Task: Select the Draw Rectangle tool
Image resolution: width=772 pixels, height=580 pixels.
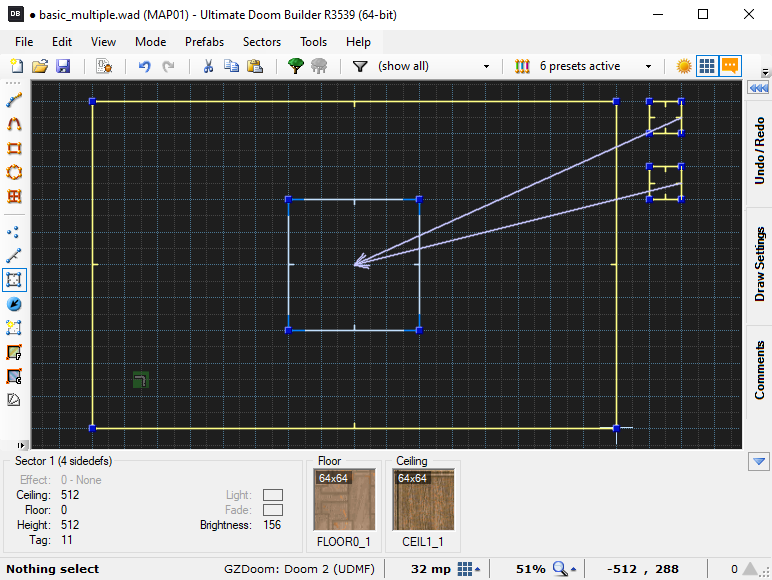Action: [14, 148]
